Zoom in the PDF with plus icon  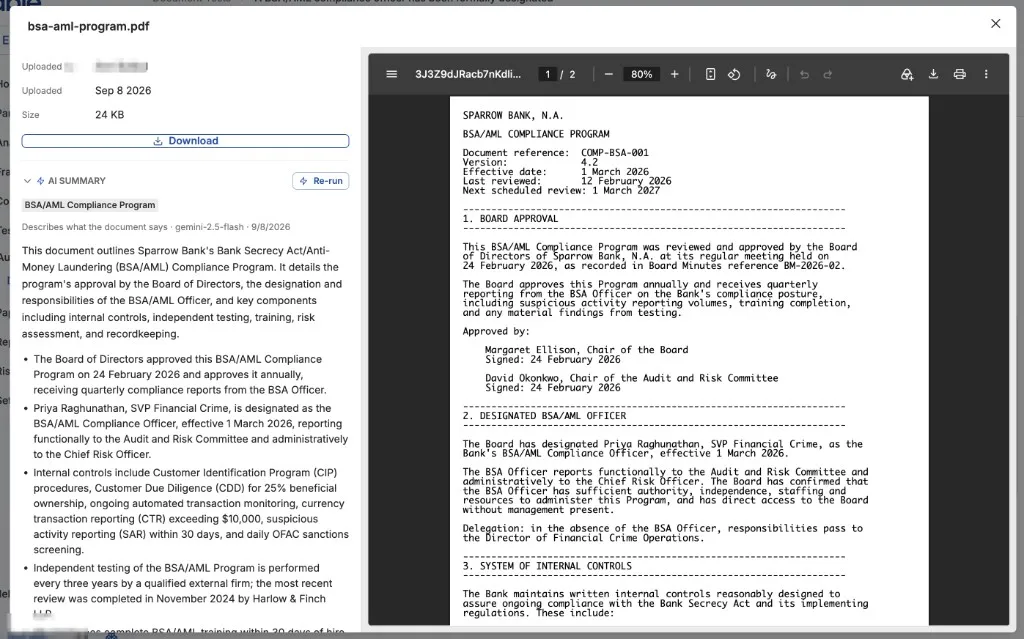coord(675,74)
